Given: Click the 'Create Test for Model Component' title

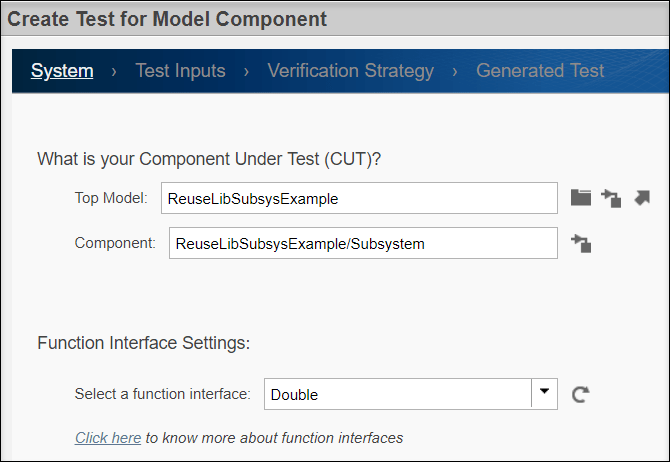Looking at the screenshot, I should point(167,18).
